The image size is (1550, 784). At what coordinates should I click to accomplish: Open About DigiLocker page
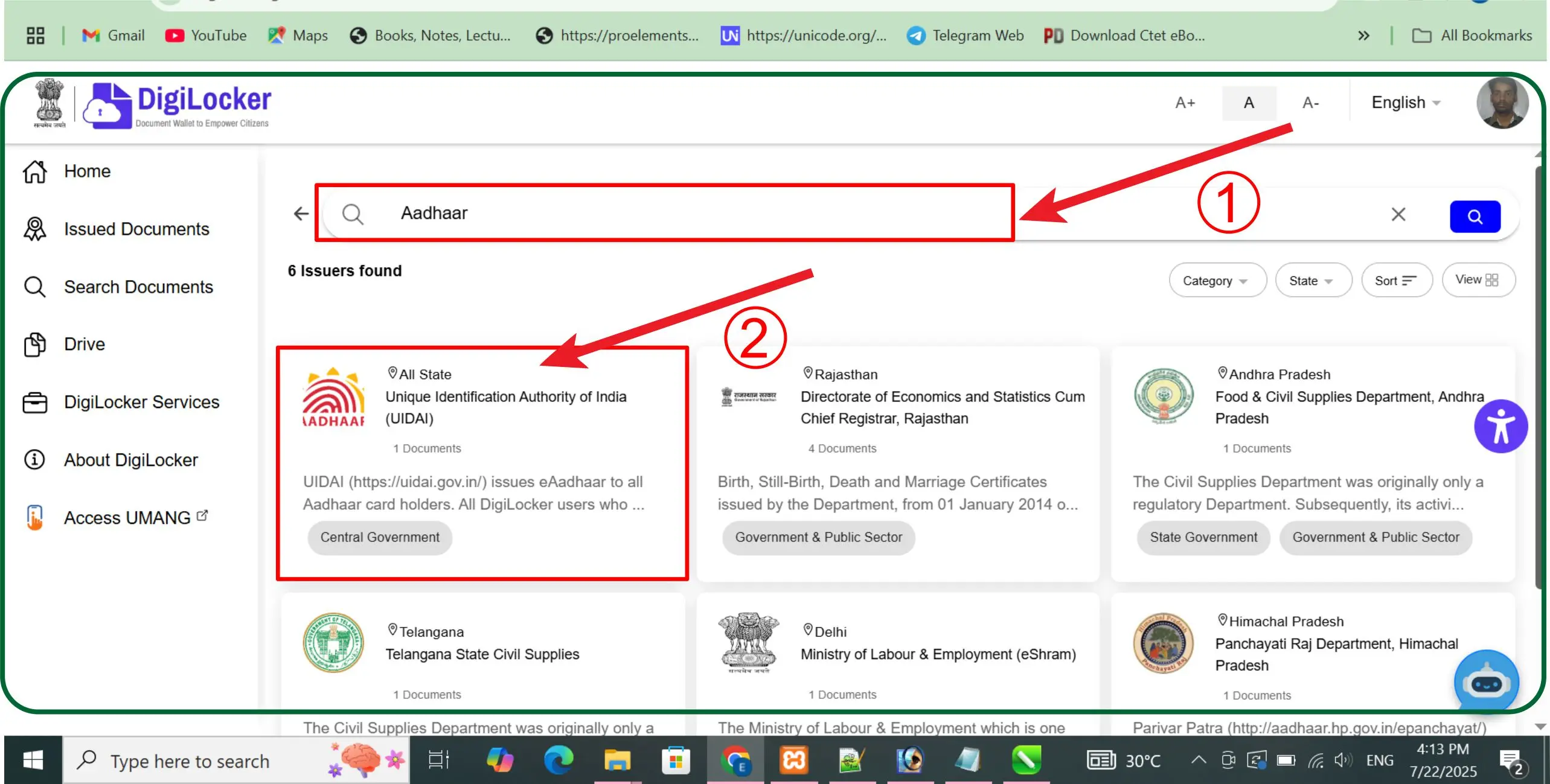110,460
